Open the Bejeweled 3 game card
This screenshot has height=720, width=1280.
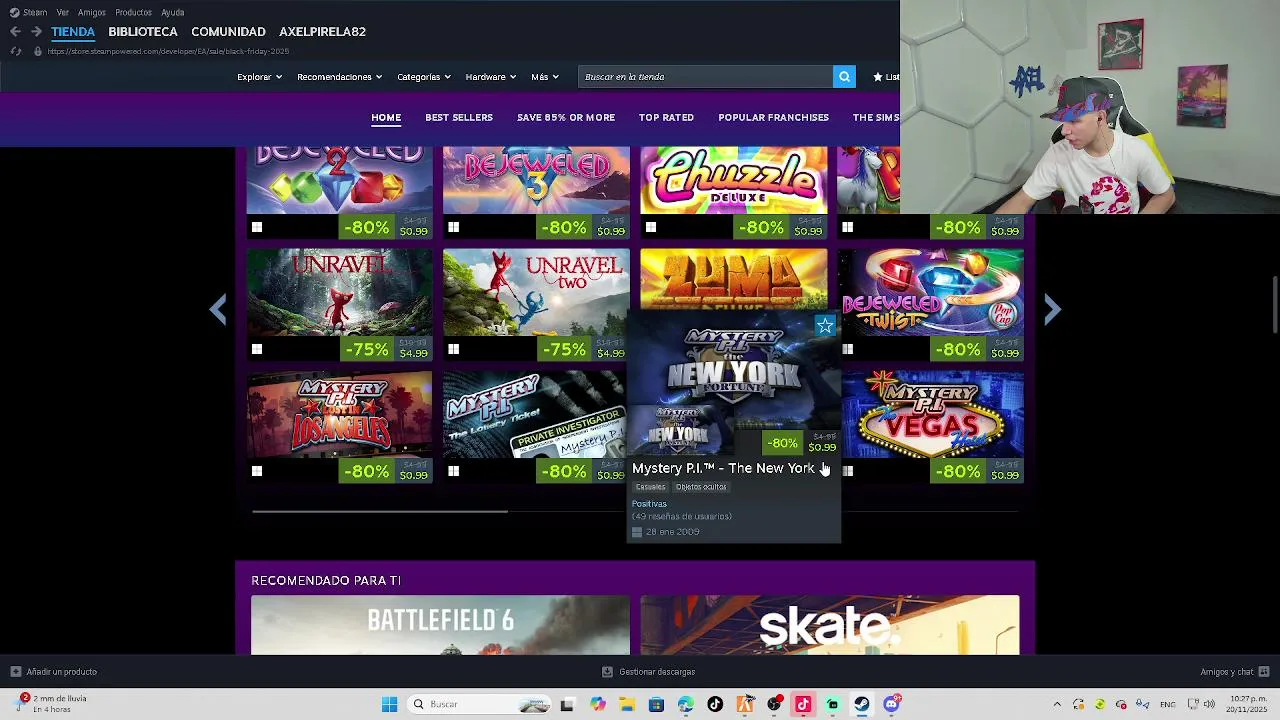pos(536,193)
